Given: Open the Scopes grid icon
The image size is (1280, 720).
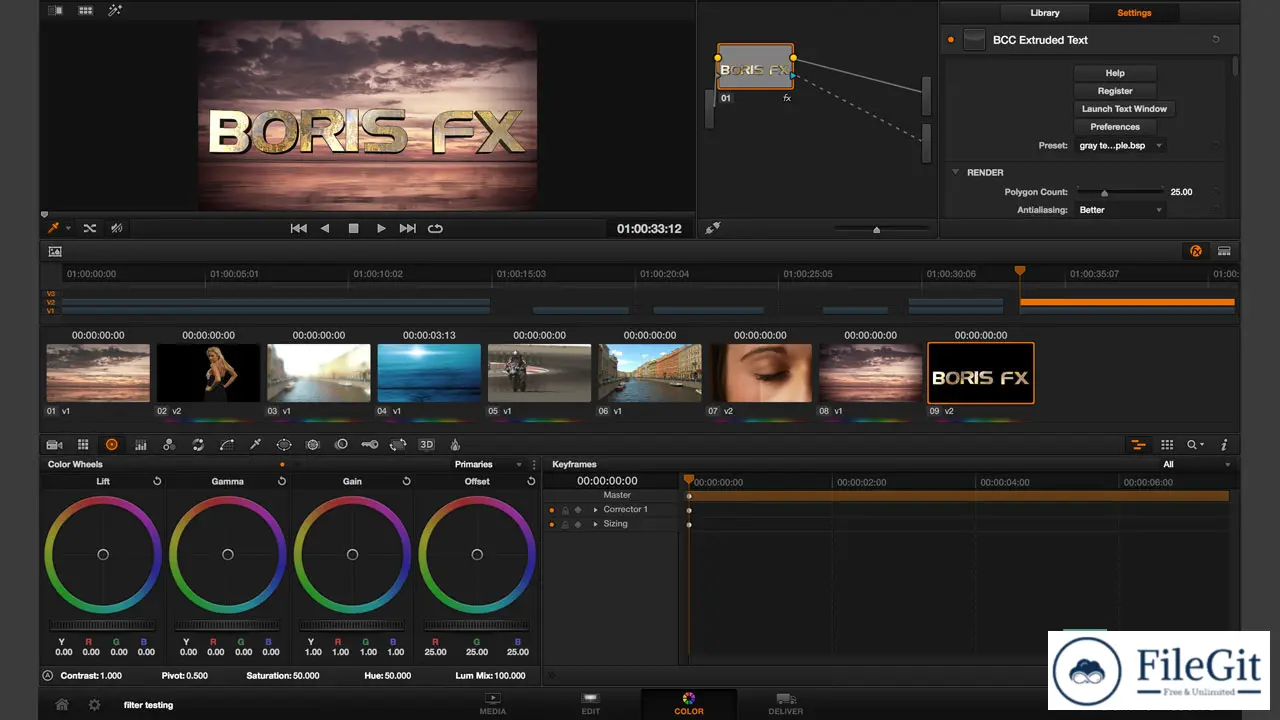Looking at the screenshot, I should tap(1167, 444).
